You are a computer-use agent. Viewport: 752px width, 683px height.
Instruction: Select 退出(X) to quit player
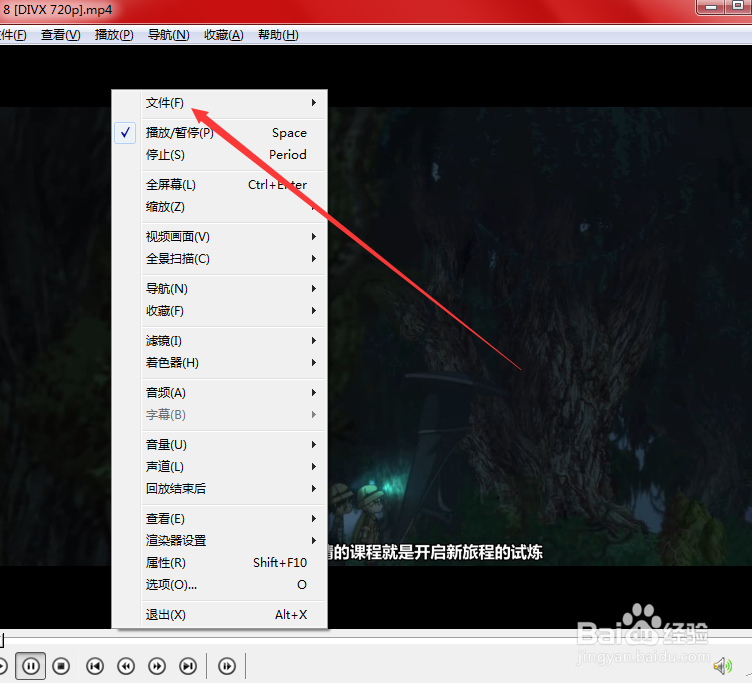coord(220,614)
